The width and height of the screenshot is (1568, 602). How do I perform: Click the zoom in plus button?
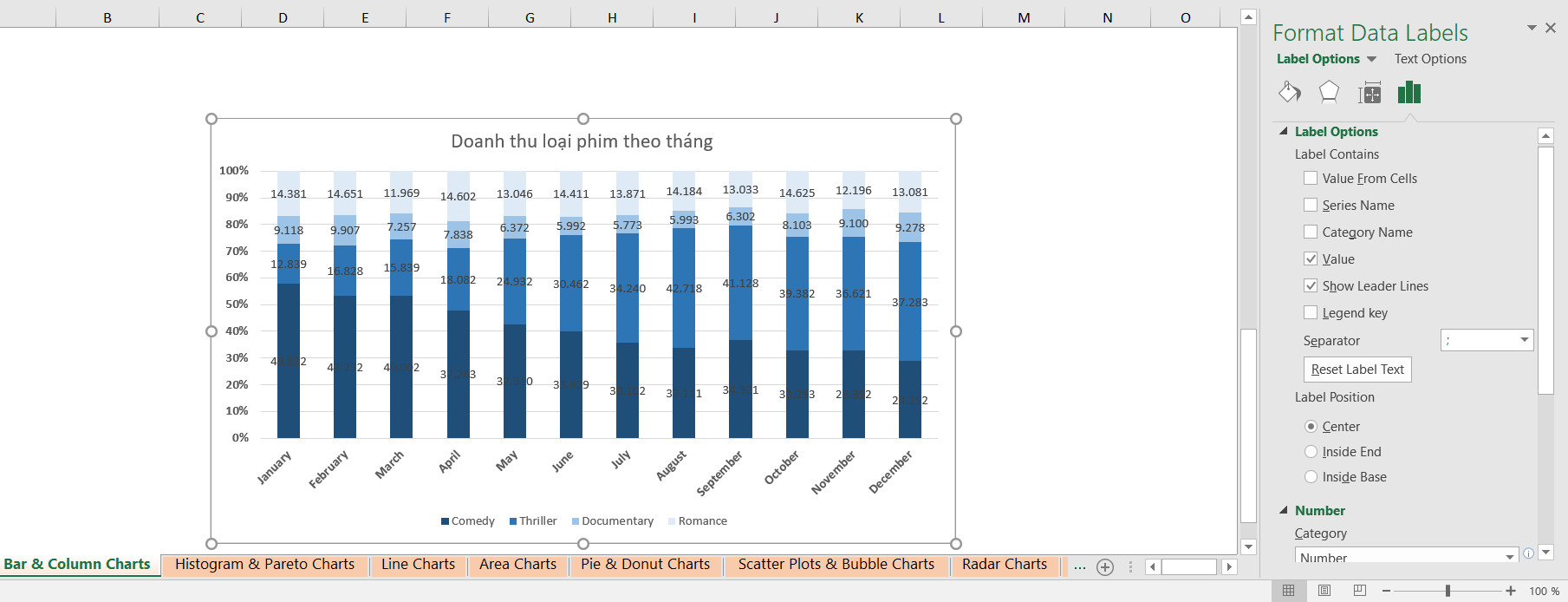1511,591
